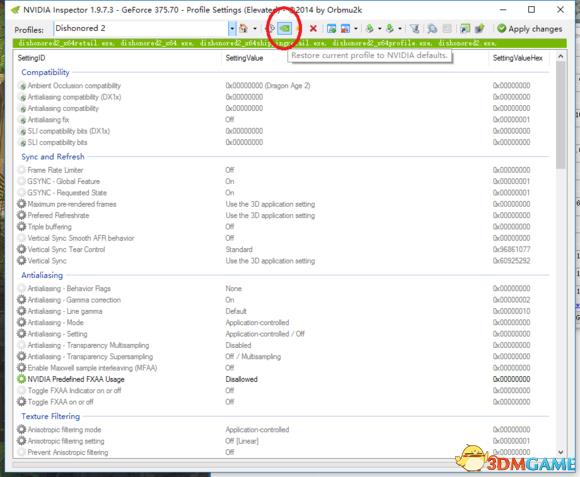The height and width of the screenshot is (477, 580).
Task: Click gear icon beside Maximum pre-rendered frames
Action: [21, 204]
